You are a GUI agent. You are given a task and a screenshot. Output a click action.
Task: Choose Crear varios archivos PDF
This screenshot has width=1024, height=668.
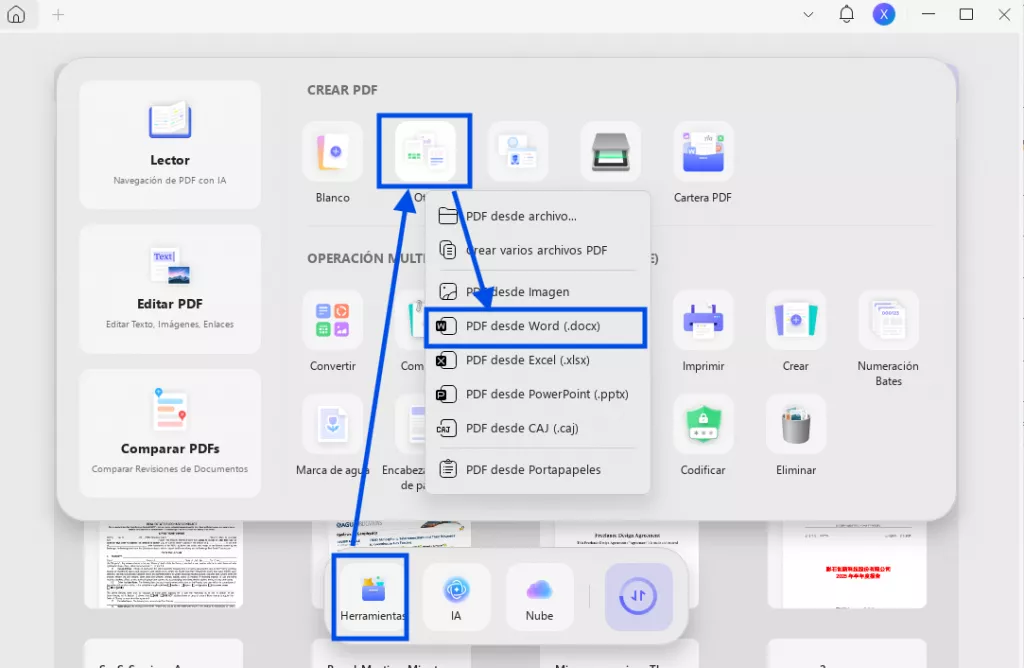(x=537, y=250)
